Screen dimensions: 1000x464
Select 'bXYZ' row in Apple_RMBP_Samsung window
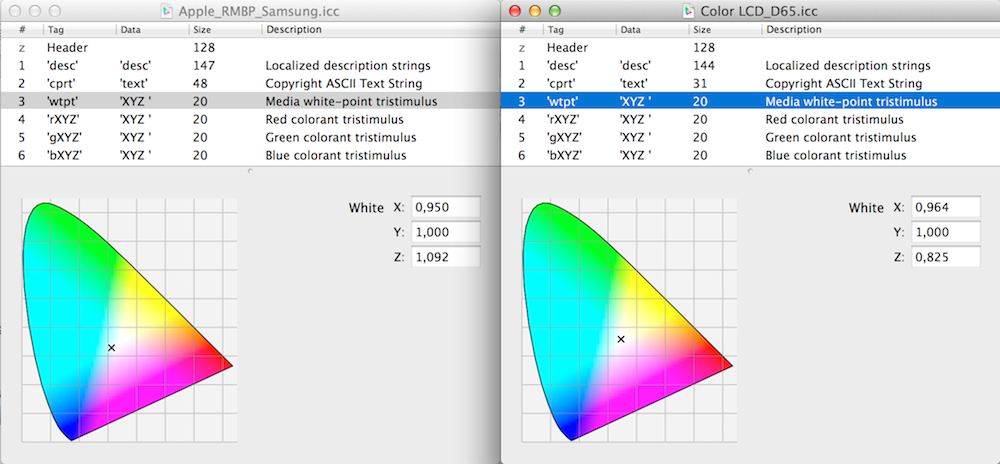[x=250, y=155]
